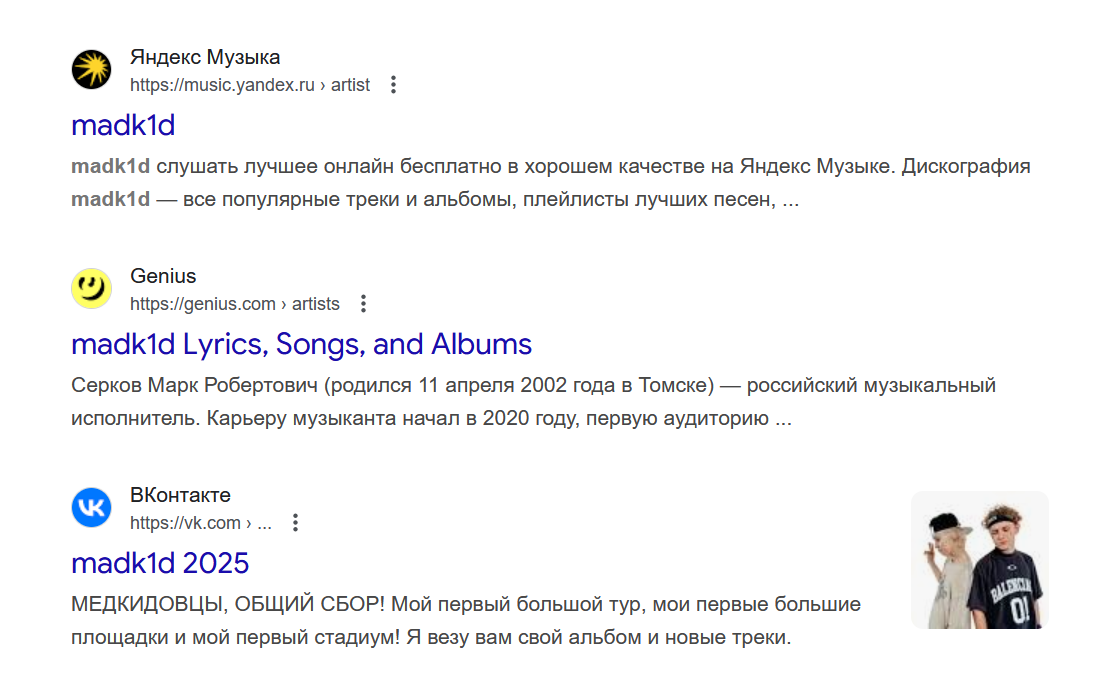Click the "Яндекс Музыка" site name
The image size is (1095, 685).
coord(205,57)
